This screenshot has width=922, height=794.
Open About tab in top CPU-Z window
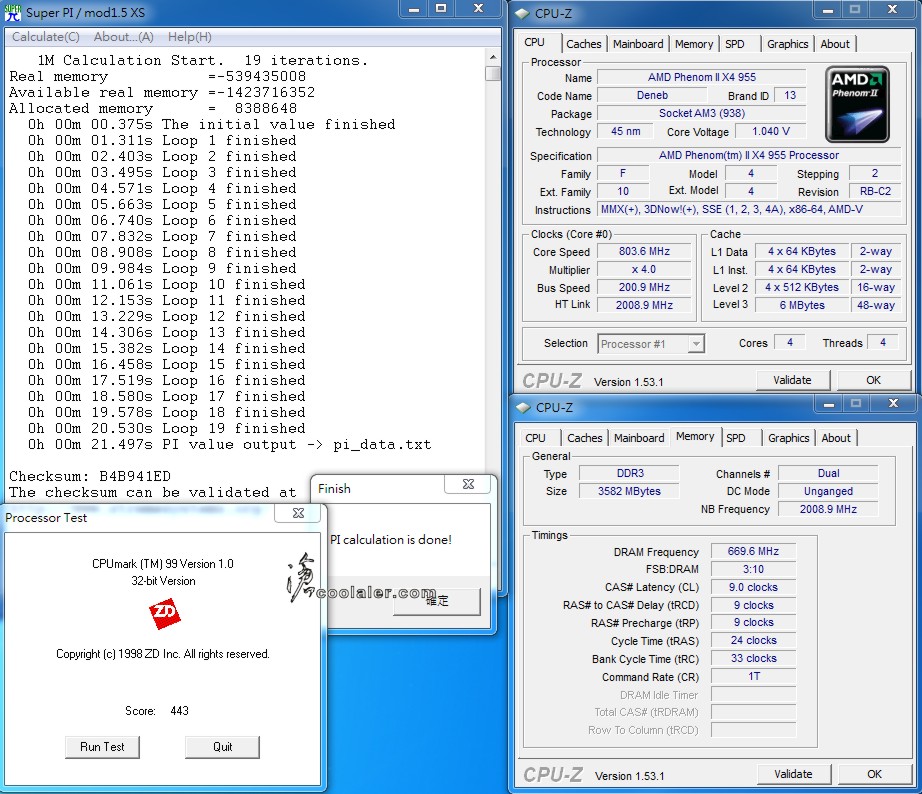pos(835,44)
